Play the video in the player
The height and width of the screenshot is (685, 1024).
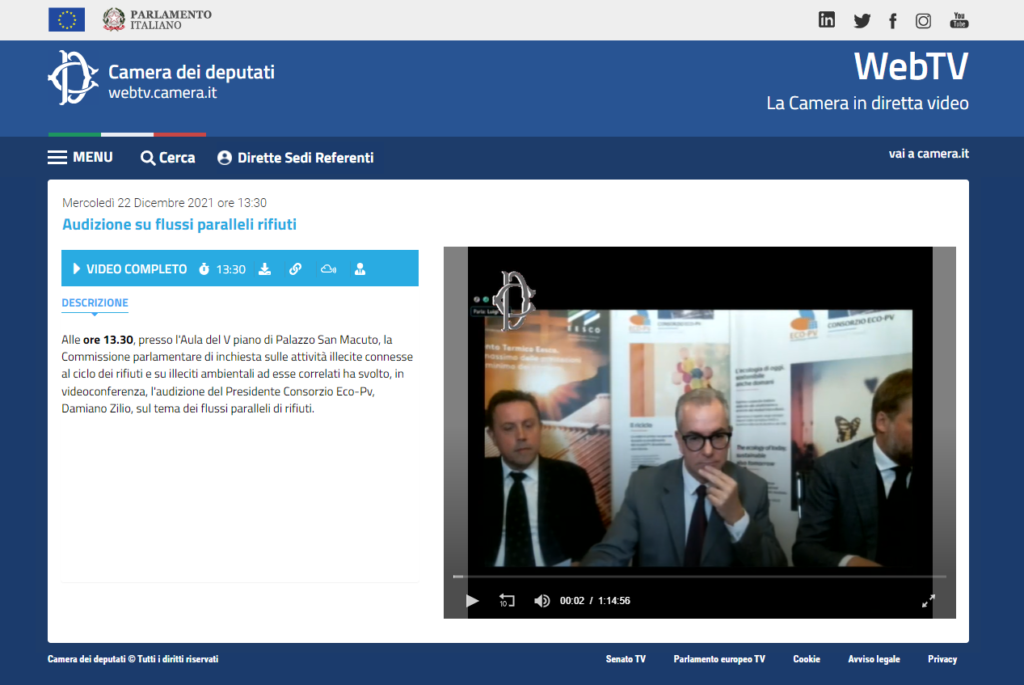pyautogui.click(x=472, y=601)
